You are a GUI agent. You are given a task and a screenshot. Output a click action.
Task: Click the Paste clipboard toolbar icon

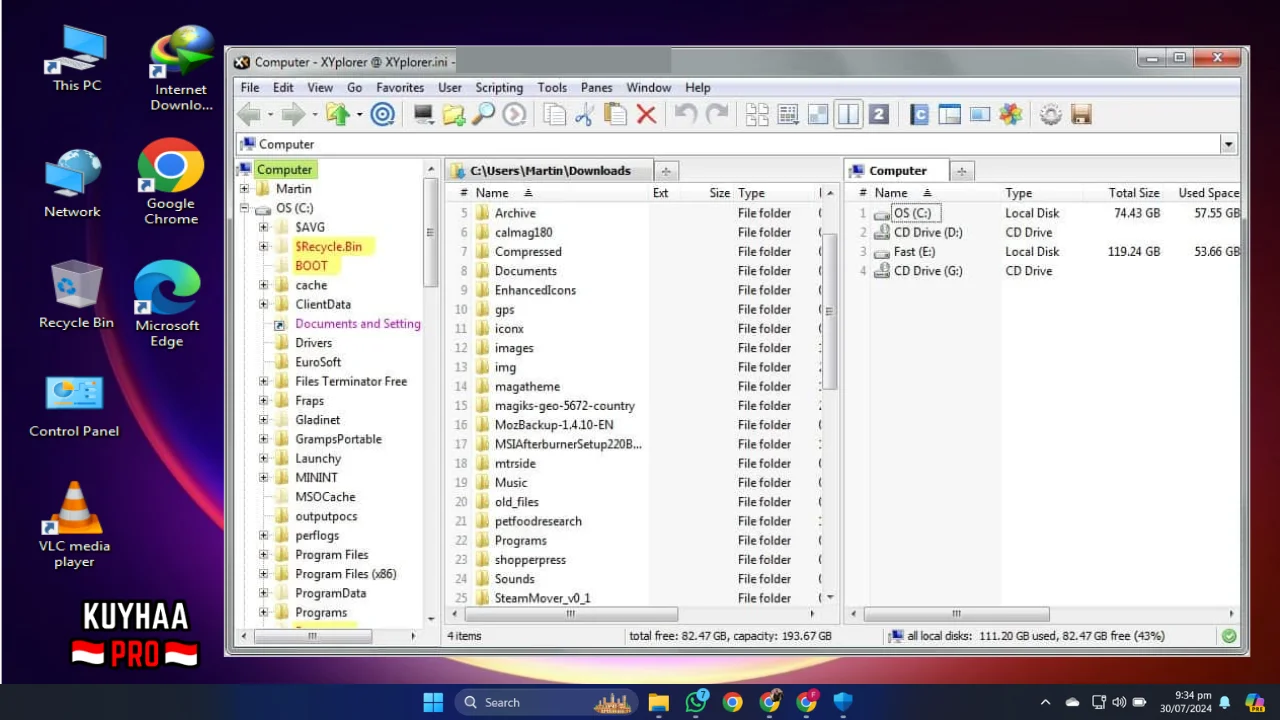(x=615, y=115)
